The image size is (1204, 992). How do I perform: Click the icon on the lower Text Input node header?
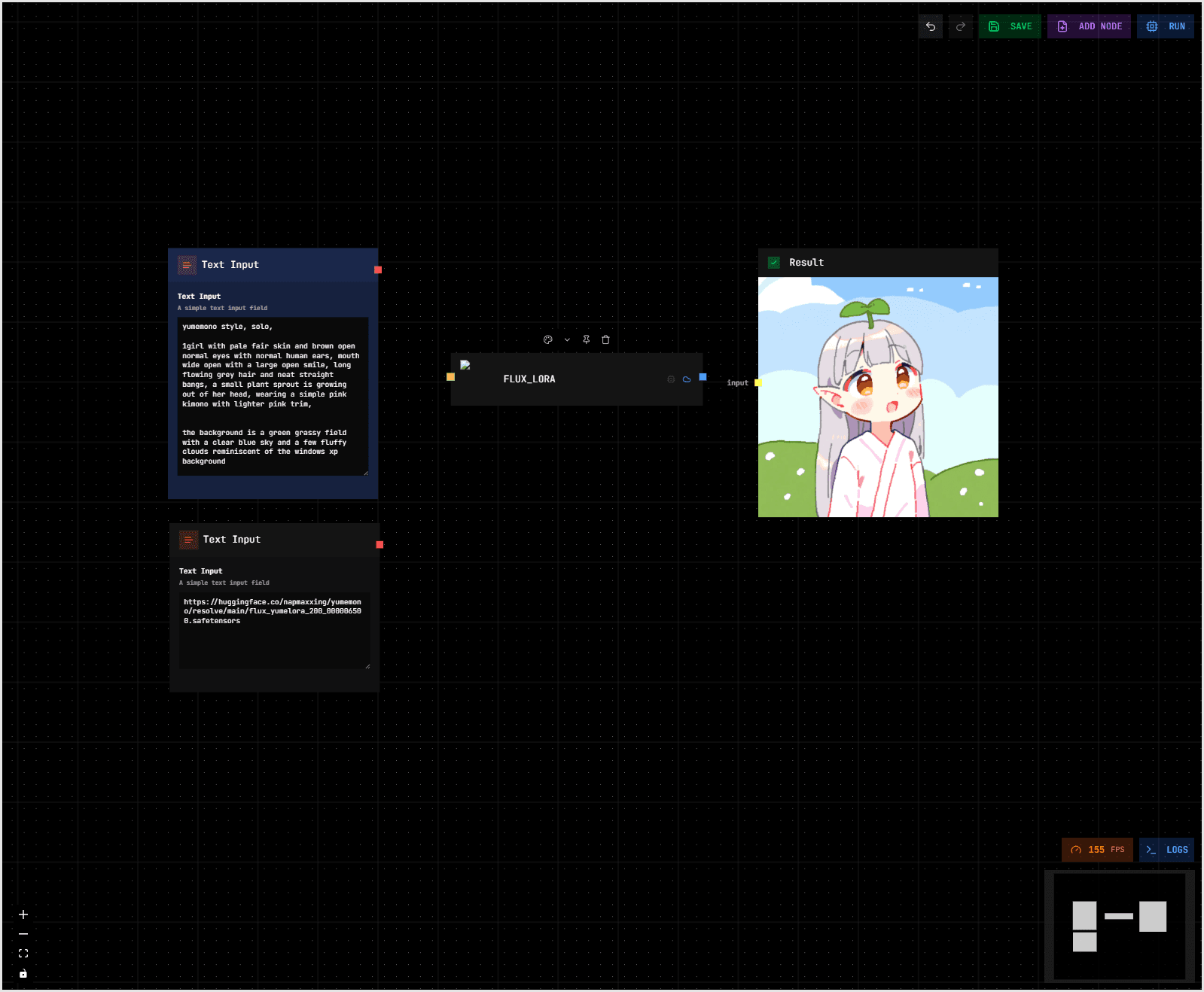[188, 540]
